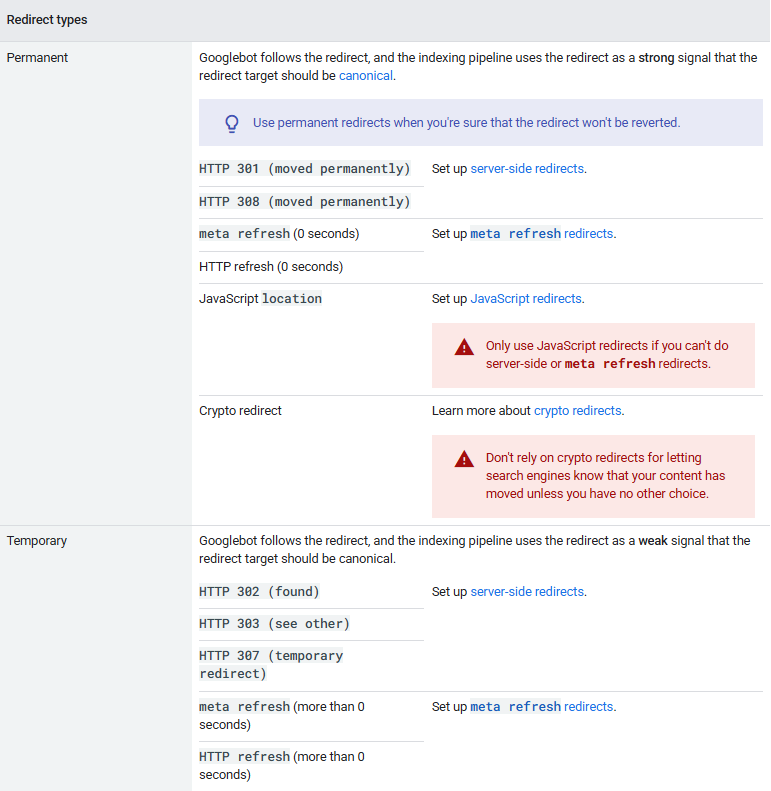Viewport: 771px width, 791px height.
Task: Click the JavaScript location cell text
Action: [260, 299]
